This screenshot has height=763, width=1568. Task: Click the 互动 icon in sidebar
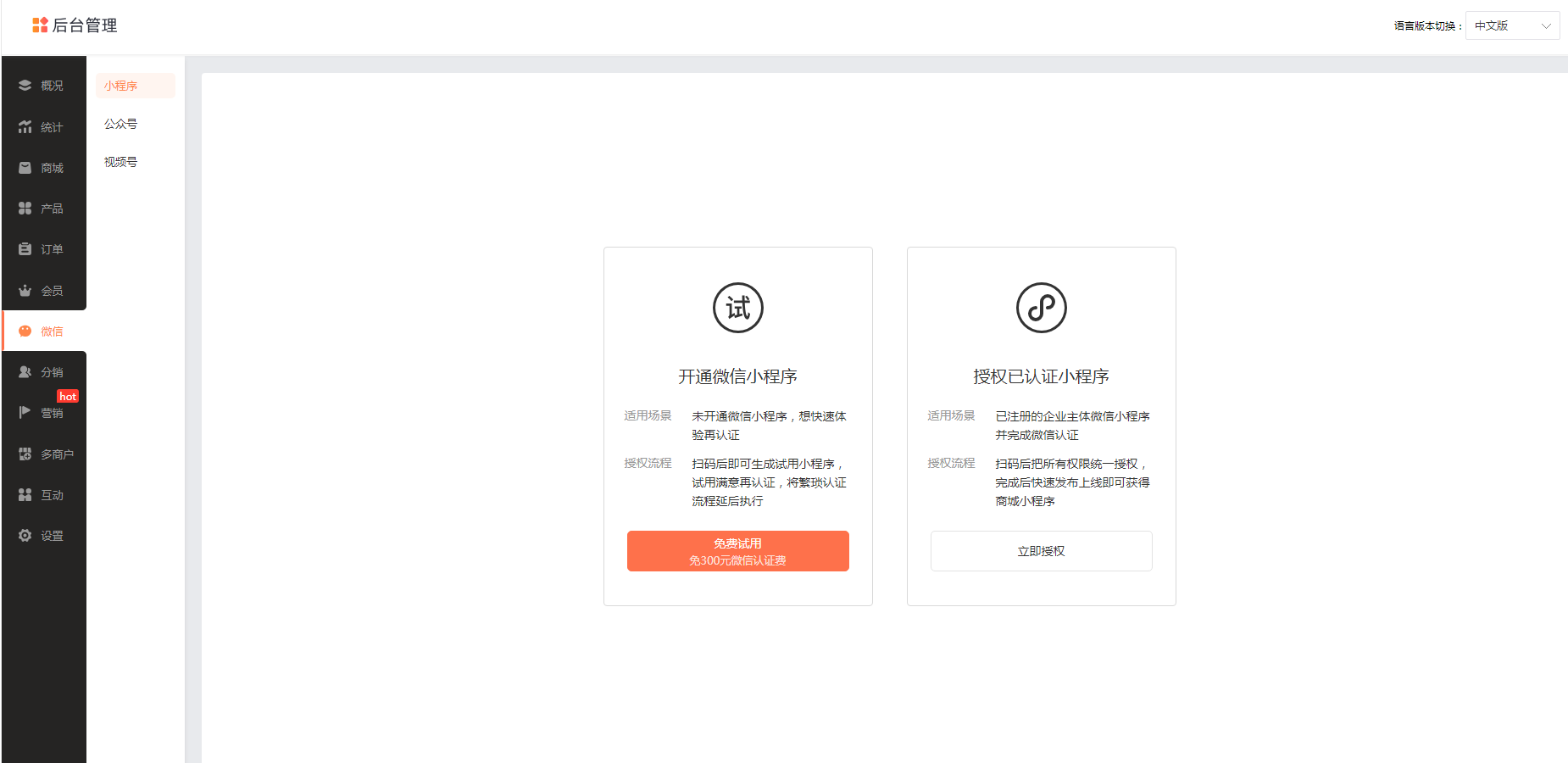25,495
